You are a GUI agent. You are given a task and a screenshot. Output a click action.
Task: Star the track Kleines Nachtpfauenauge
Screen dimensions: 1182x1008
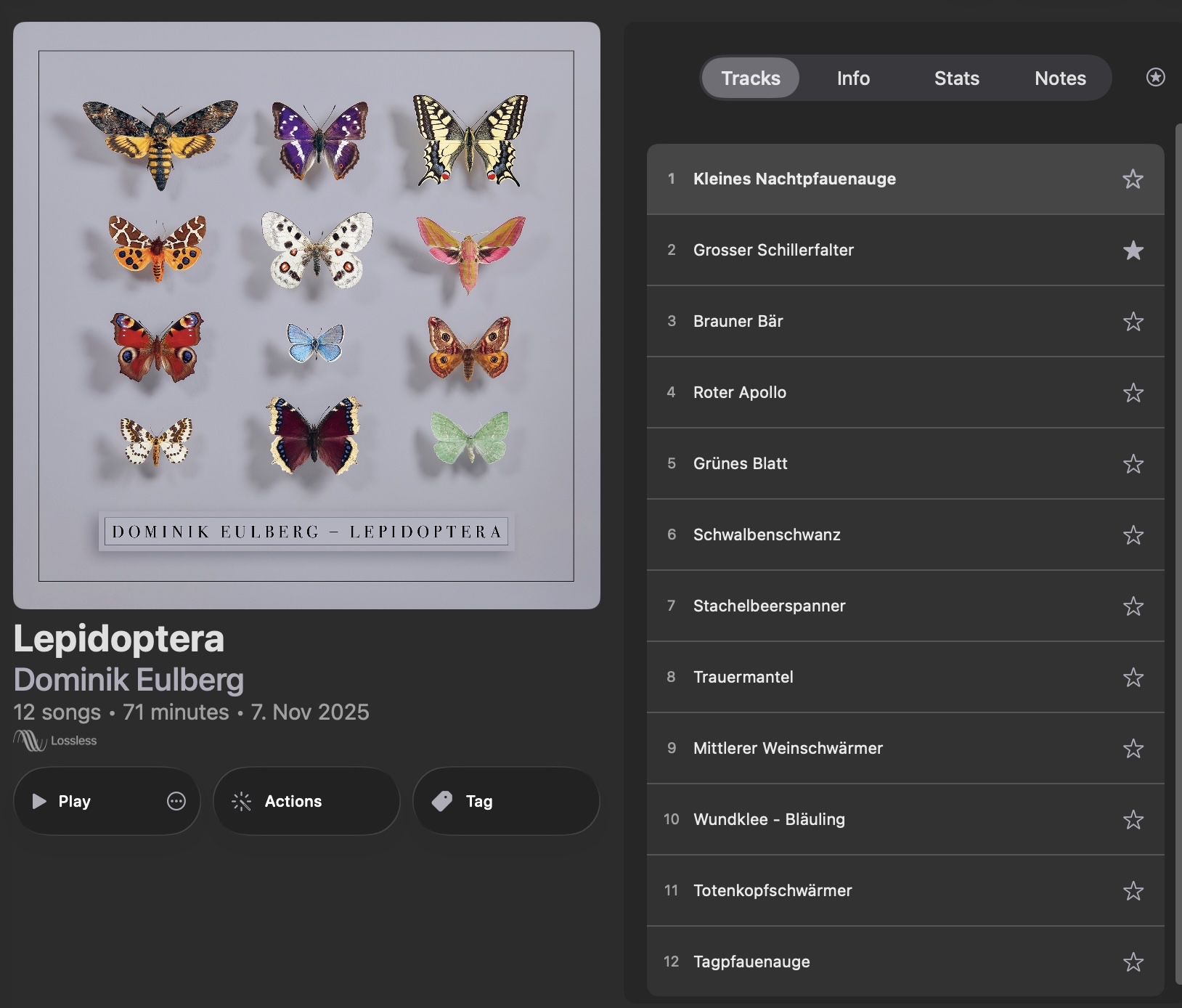(x=1133, y=179)
